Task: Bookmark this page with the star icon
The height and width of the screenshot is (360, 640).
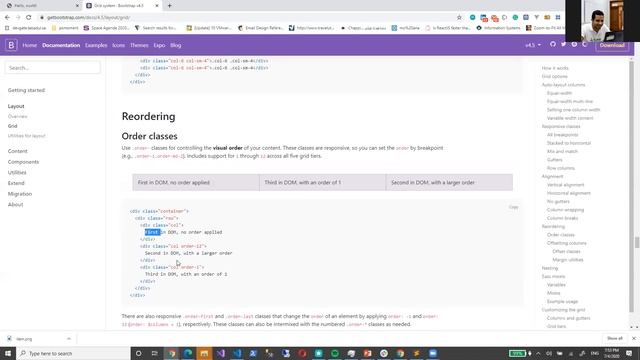Action: (459, 18)
